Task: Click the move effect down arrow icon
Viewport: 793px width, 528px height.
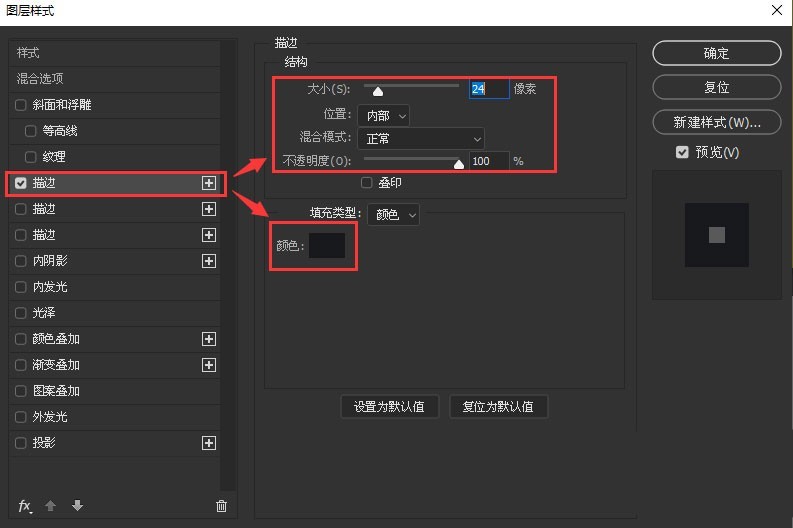Action: (x=77, y=505)
